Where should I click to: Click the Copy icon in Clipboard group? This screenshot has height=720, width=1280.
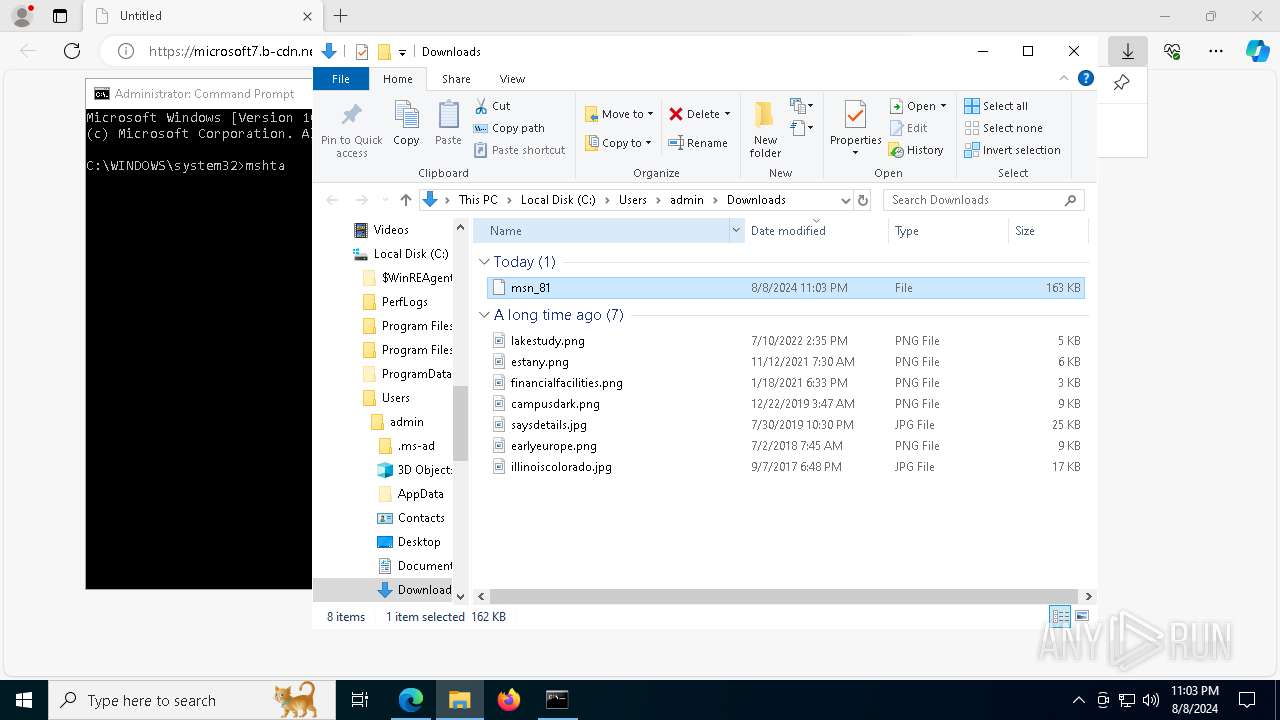tap(406, 123)
